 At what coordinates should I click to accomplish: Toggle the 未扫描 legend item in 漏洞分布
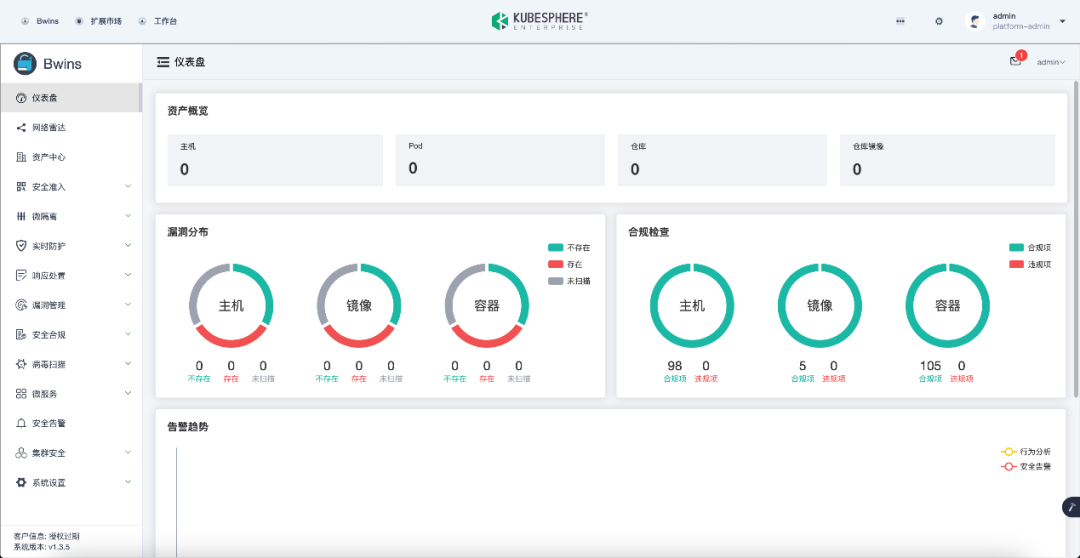pos(569,281)
